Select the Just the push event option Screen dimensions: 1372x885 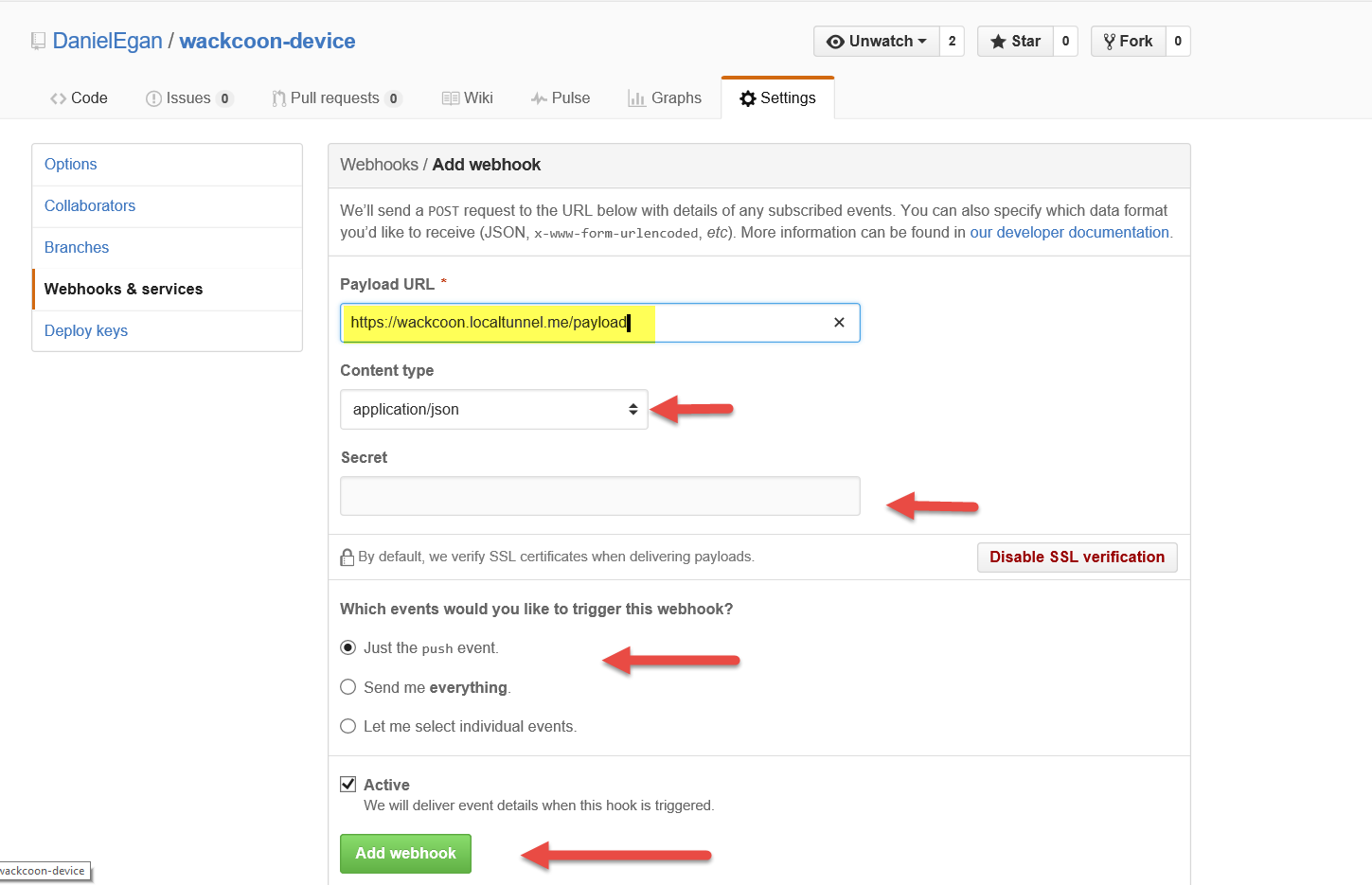[348, 648]
